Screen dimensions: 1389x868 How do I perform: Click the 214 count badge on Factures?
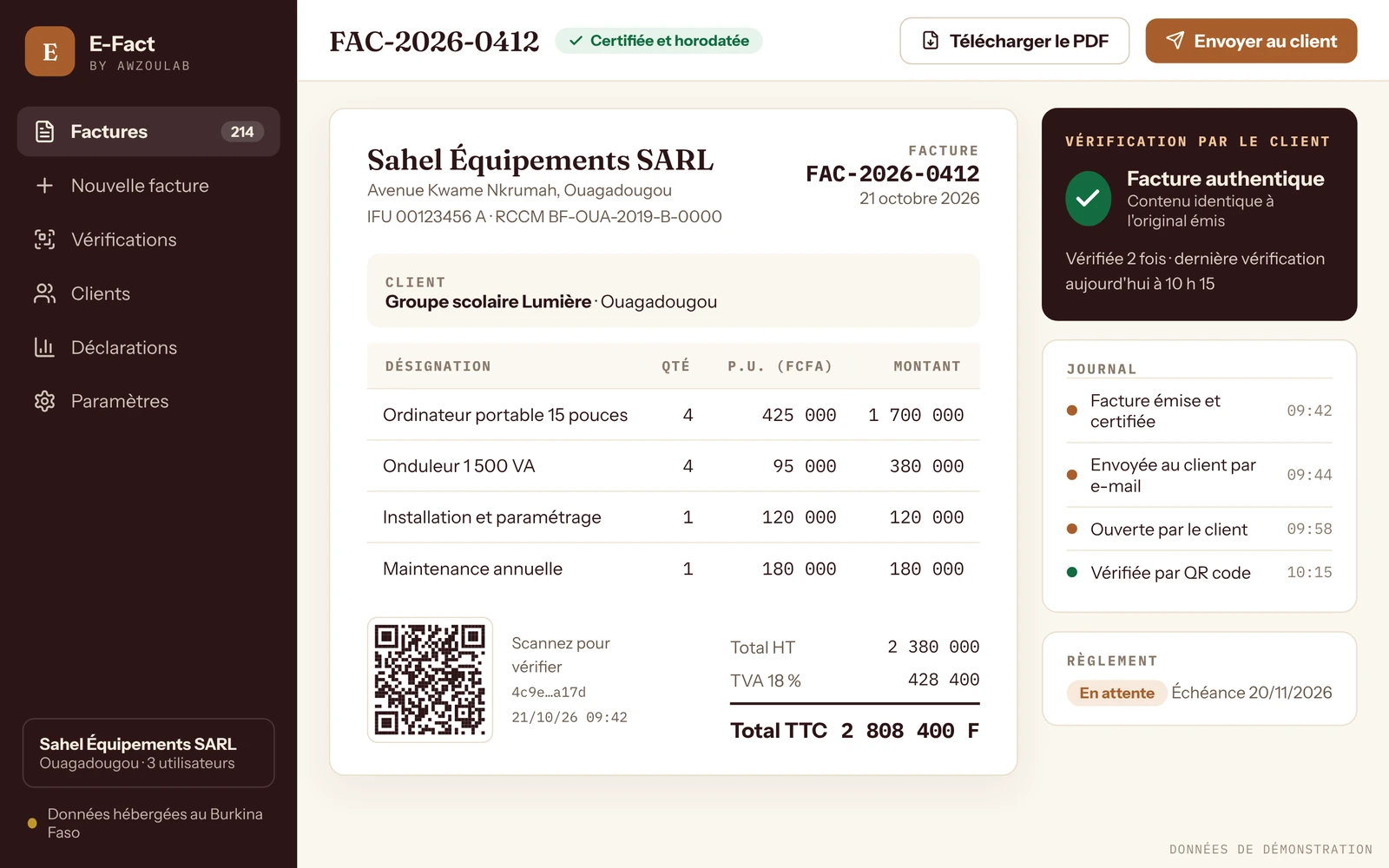coord(242,132)
